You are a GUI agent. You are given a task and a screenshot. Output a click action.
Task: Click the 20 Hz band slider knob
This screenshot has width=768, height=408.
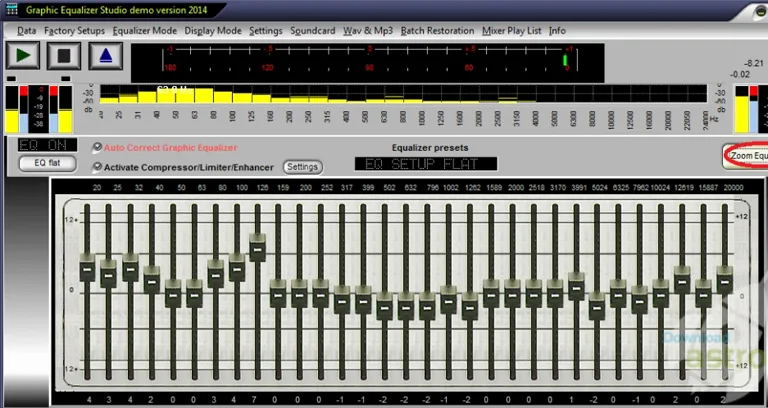[x=87, y=268]
